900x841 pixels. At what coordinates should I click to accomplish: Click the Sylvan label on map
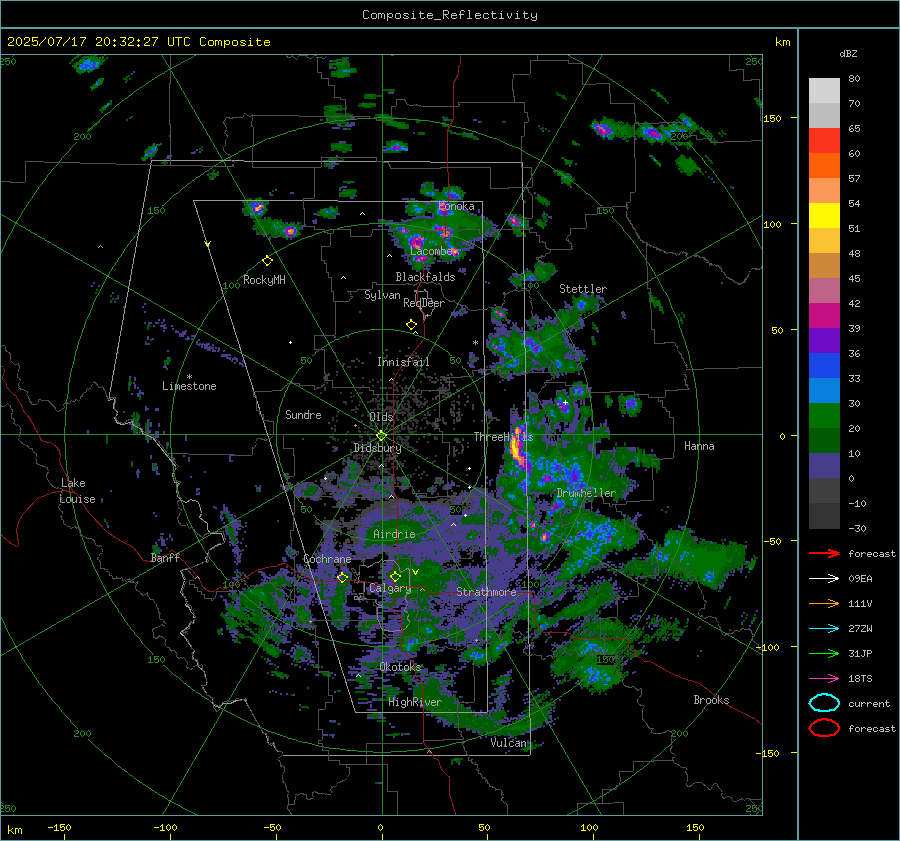(x=382, y=295)
